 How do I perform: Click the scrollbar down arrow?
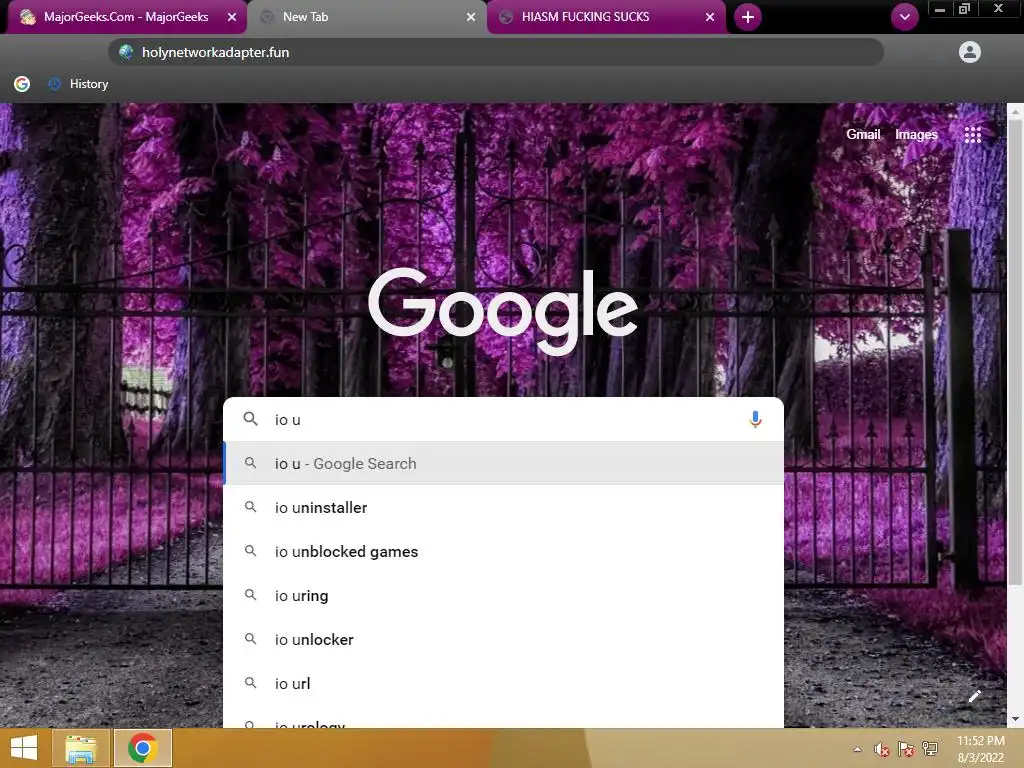[1015, 719]
